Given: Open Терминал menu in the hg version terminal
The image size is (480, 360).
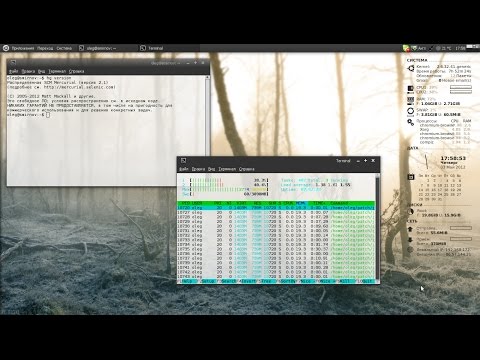Looking at the screenshot, I should pyautogui.click(x=57, y=71).
